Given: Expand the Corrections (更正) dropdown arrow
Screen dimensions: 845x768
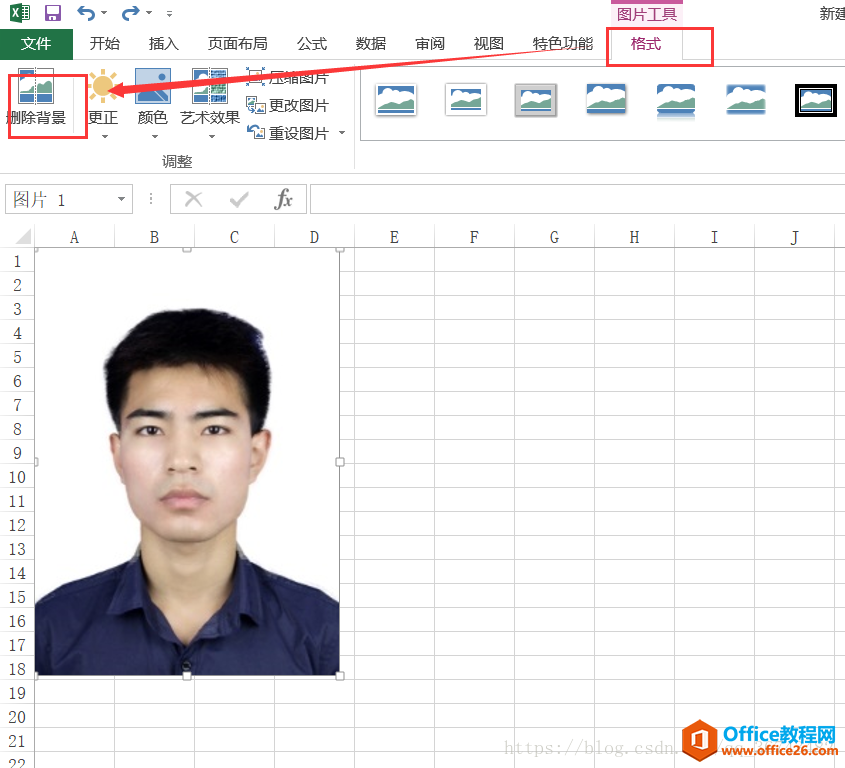Looking at the screenshot, I should pos(105,137).
